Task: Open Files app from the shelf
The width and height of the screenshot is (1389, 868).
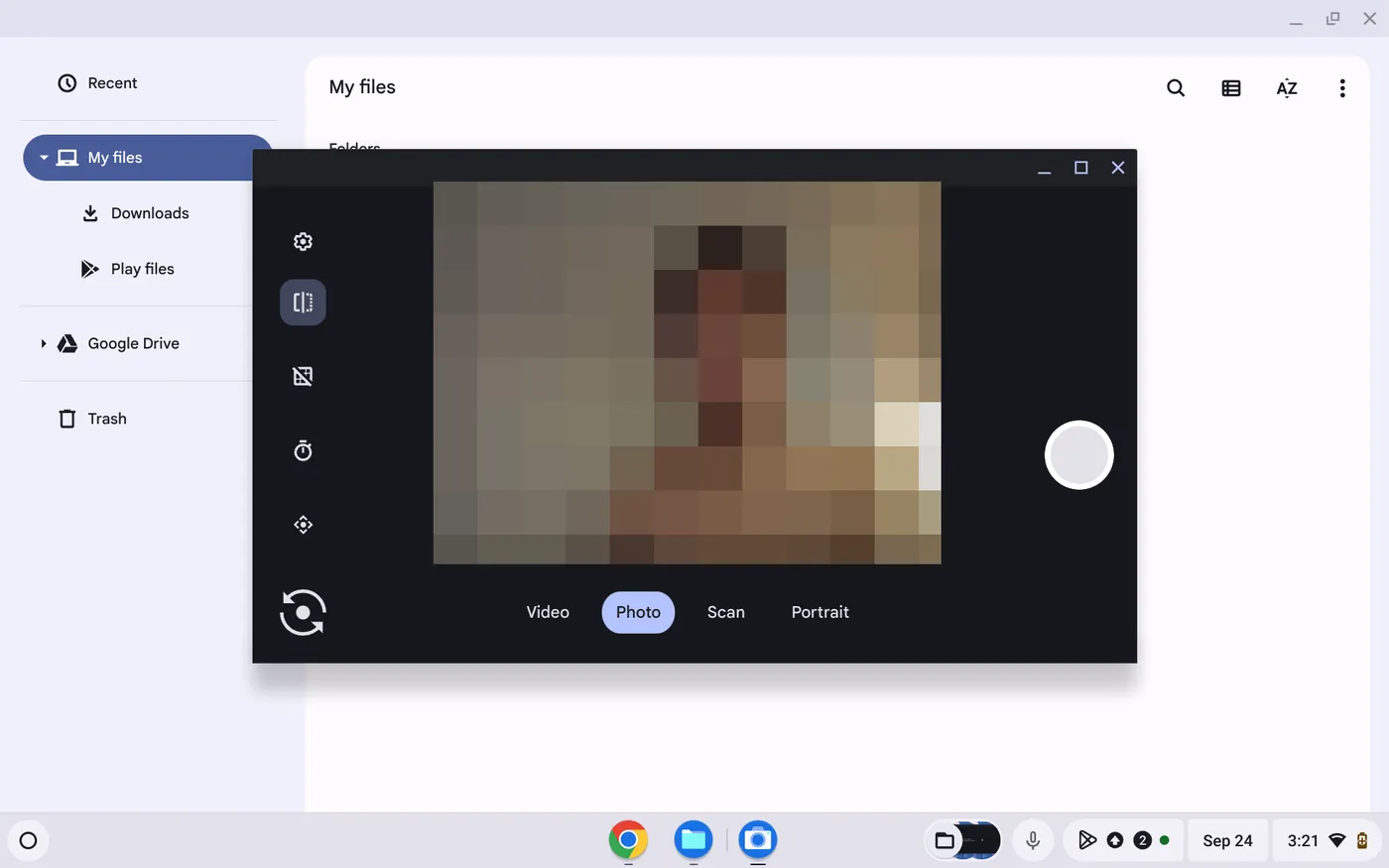Action: (694, 840)
